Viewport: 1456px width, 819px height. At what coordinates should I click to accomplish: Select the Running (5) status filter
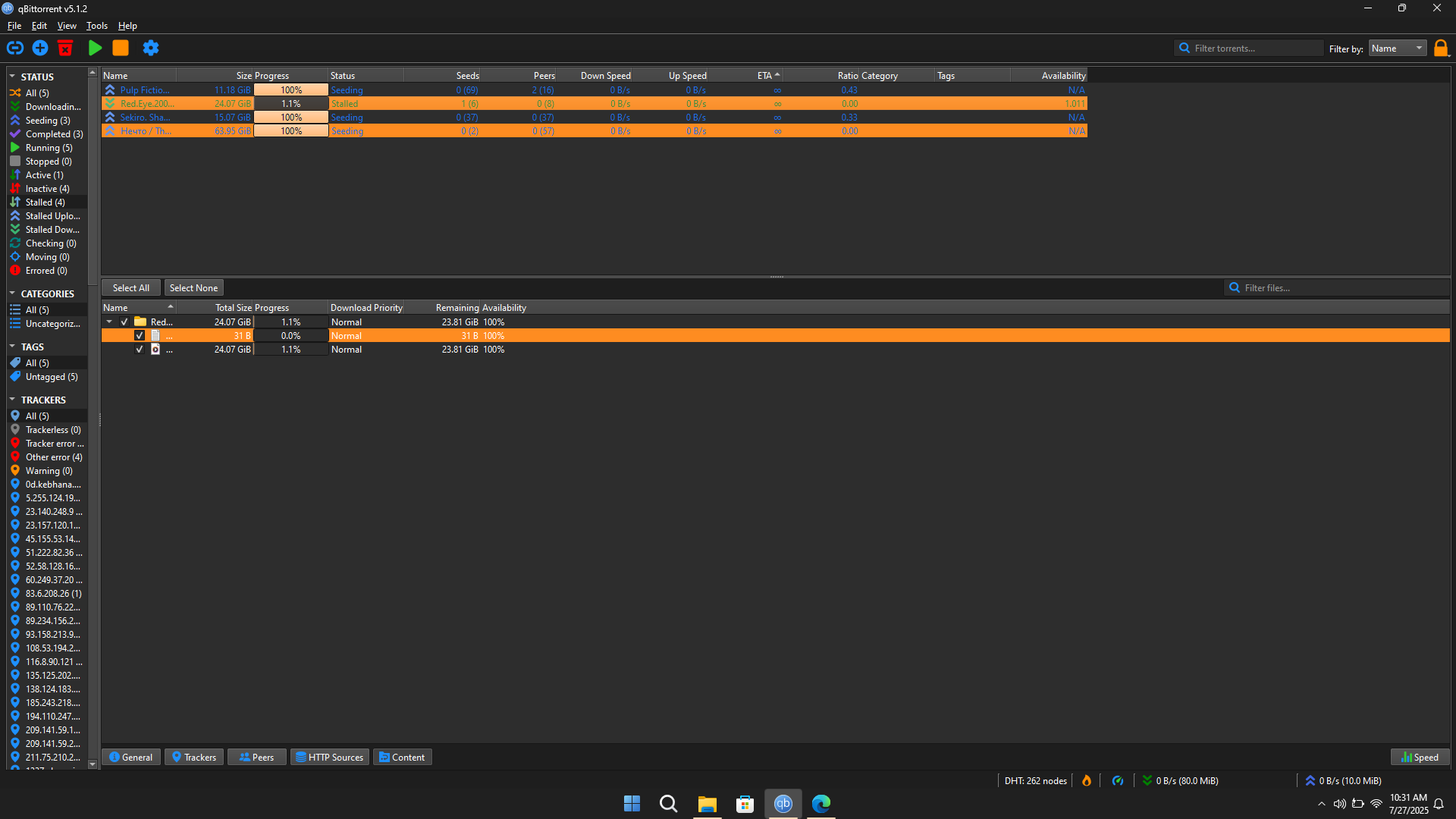(x=48, y=148)
